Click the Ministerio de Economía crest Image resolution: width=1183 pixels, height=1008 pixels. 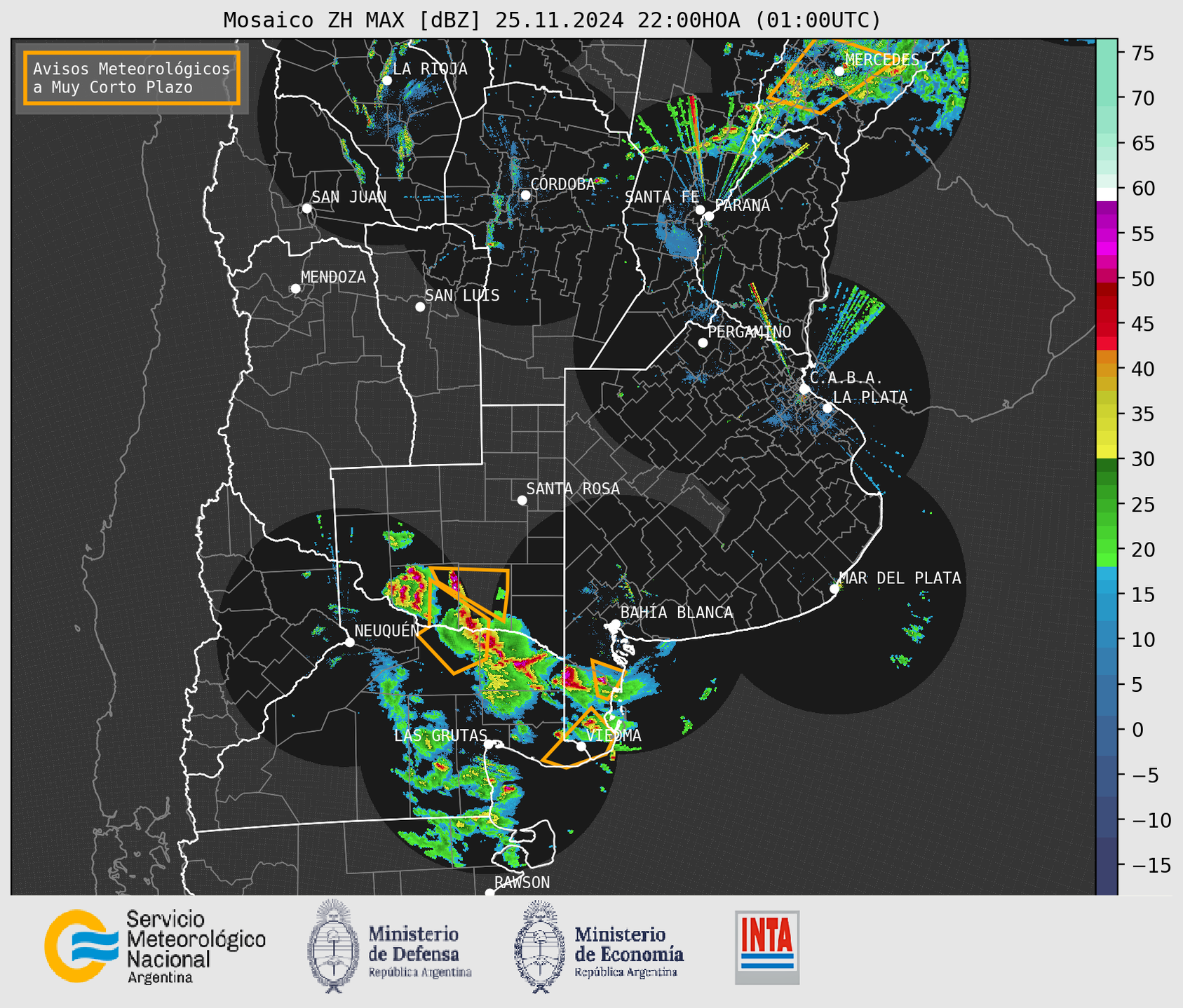[x=539, y=947]
